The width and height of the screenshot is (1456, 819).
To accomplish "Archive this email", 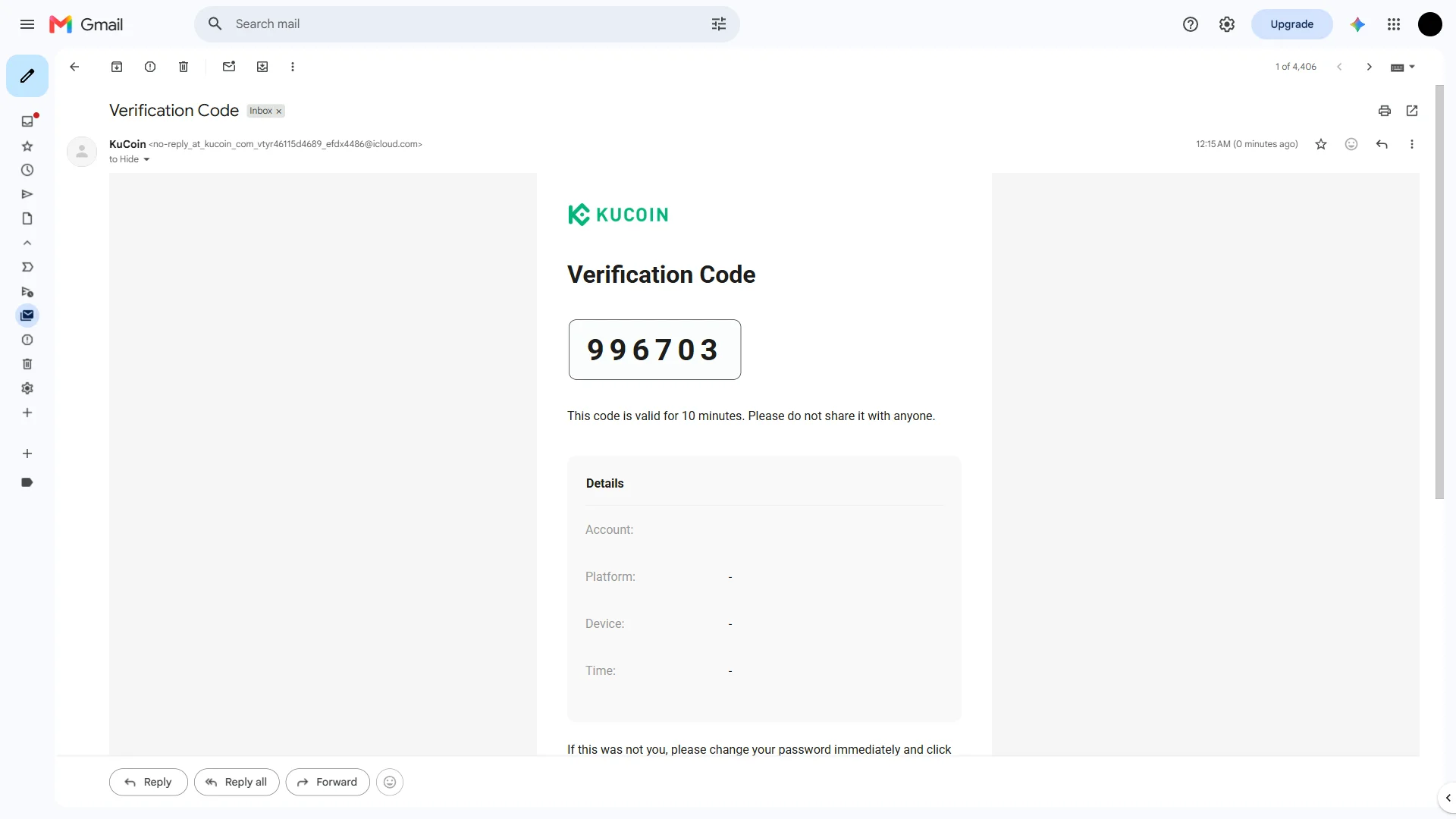I will tap(117, 67).
